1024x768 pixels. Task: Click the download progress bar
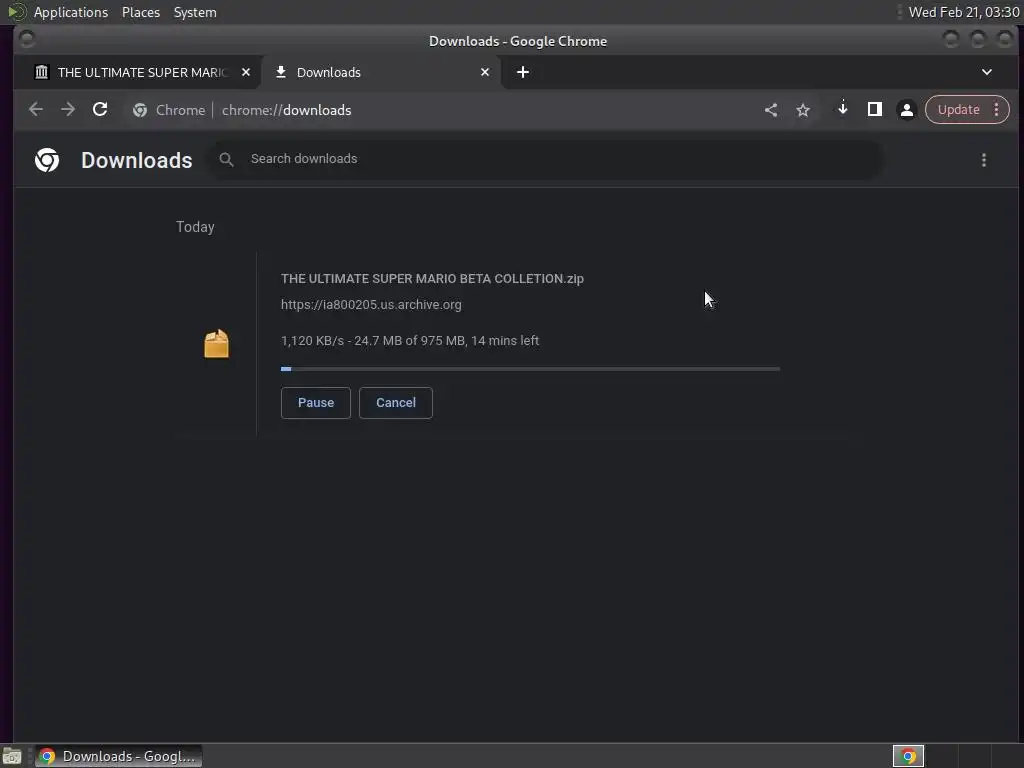(x=530, y=369)
